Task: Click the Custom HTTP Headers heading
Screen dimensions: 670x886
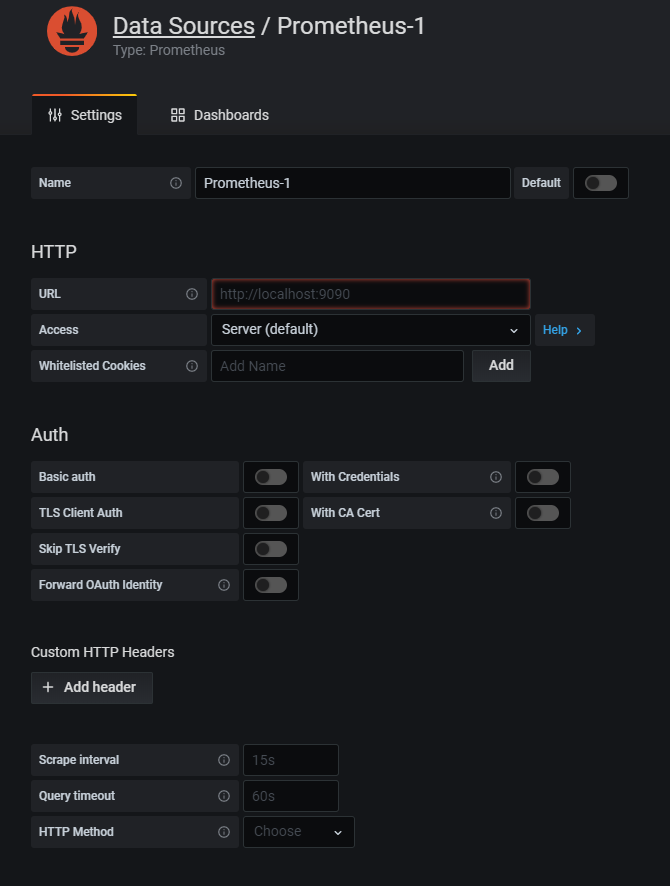Action: click(103, 652)
